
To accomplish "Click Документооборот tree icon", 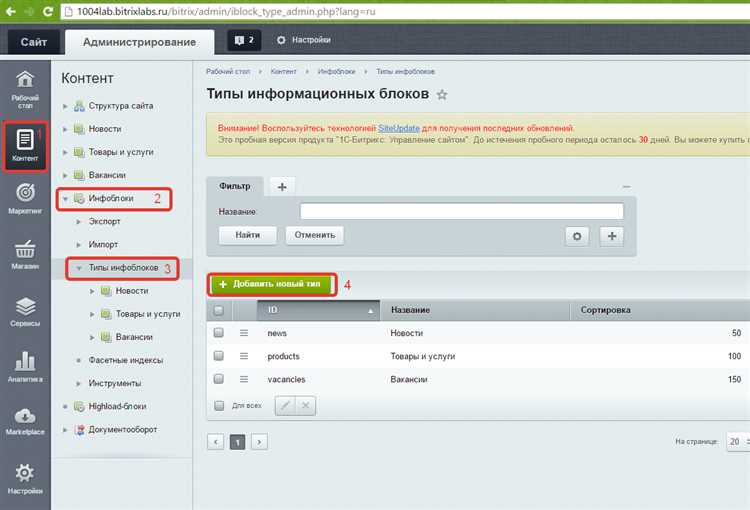I will [x=79, y=430].
